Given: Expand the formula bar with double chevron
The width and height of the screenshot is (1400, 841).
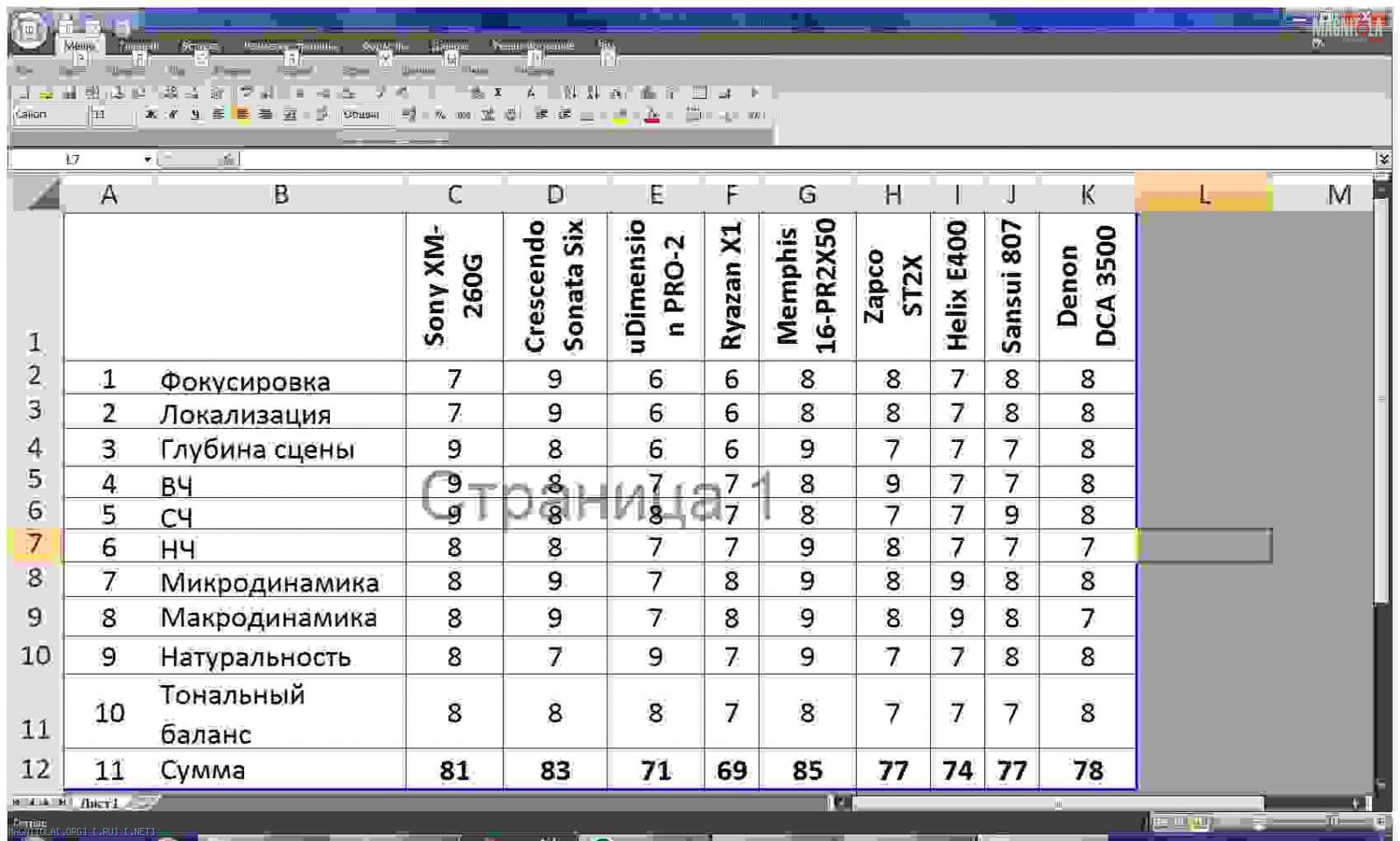Looking at the screenshot, I should pos(1382,158).
